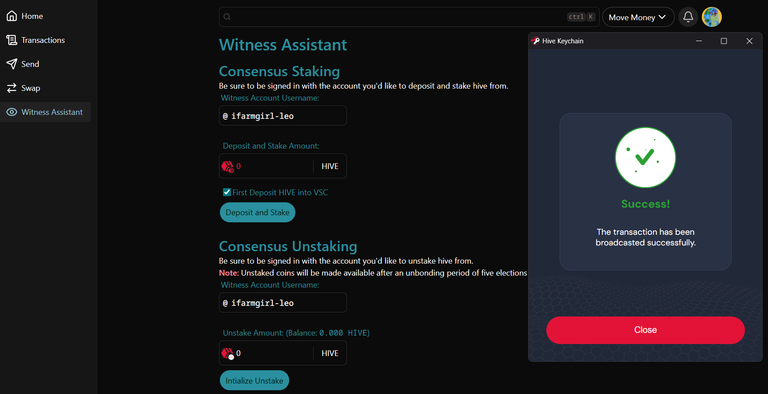768x394 pixels.
Task: Edit staking Witness Account Username field
Action: (283, 116)
